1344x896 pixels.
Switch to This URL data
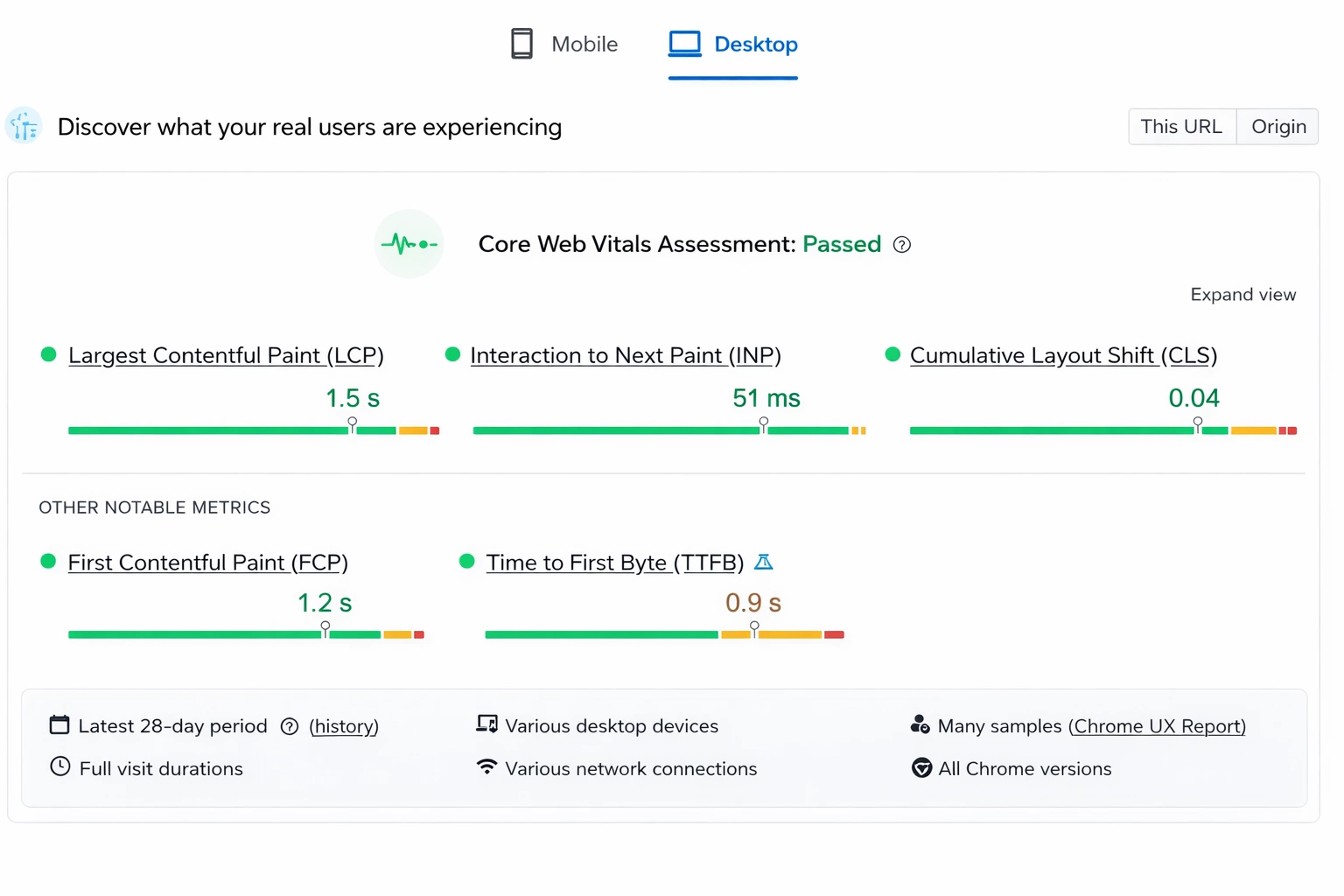1181,127
